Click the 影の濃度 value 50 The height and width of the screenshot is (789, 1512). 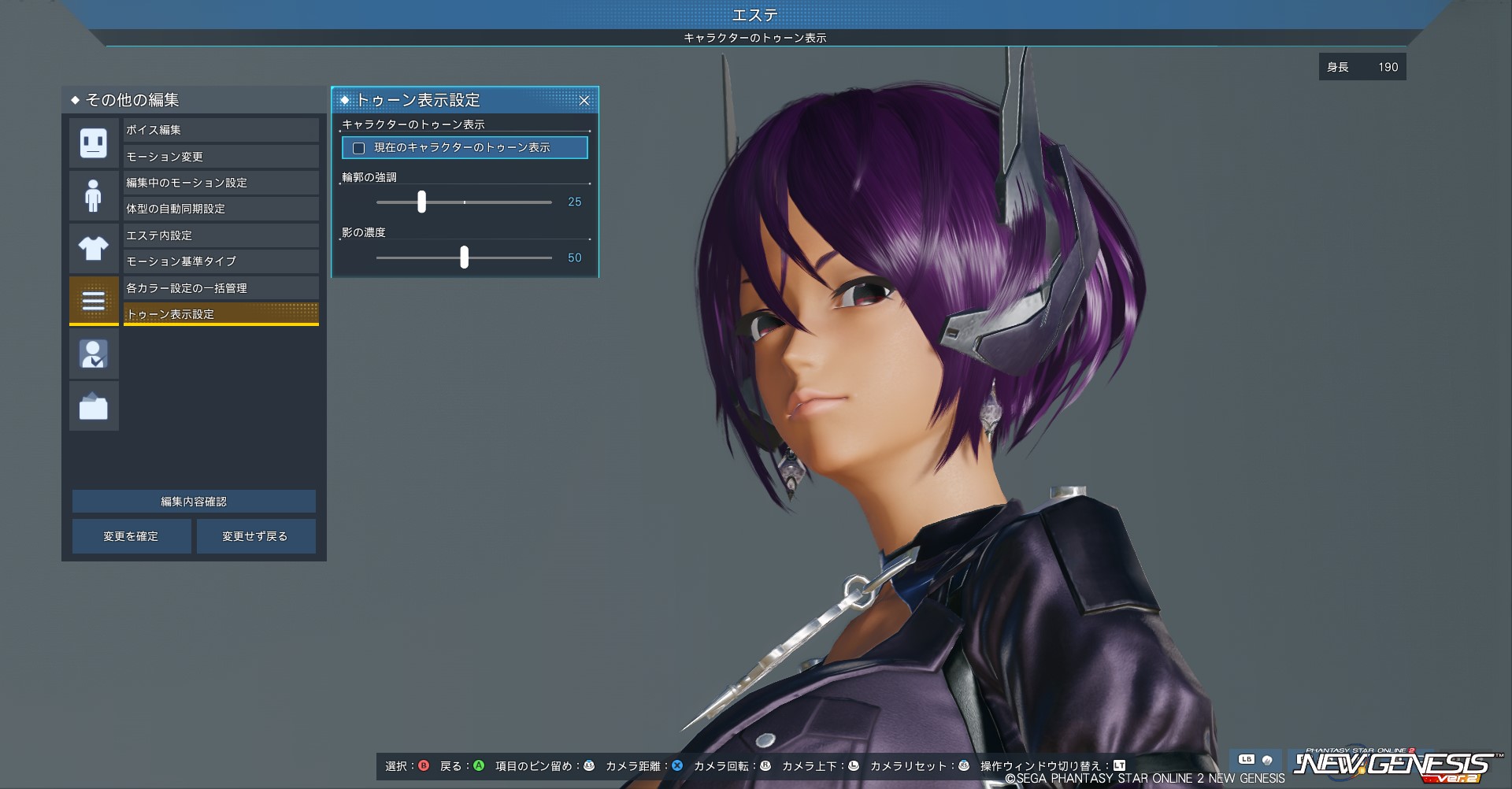[575, 257]
